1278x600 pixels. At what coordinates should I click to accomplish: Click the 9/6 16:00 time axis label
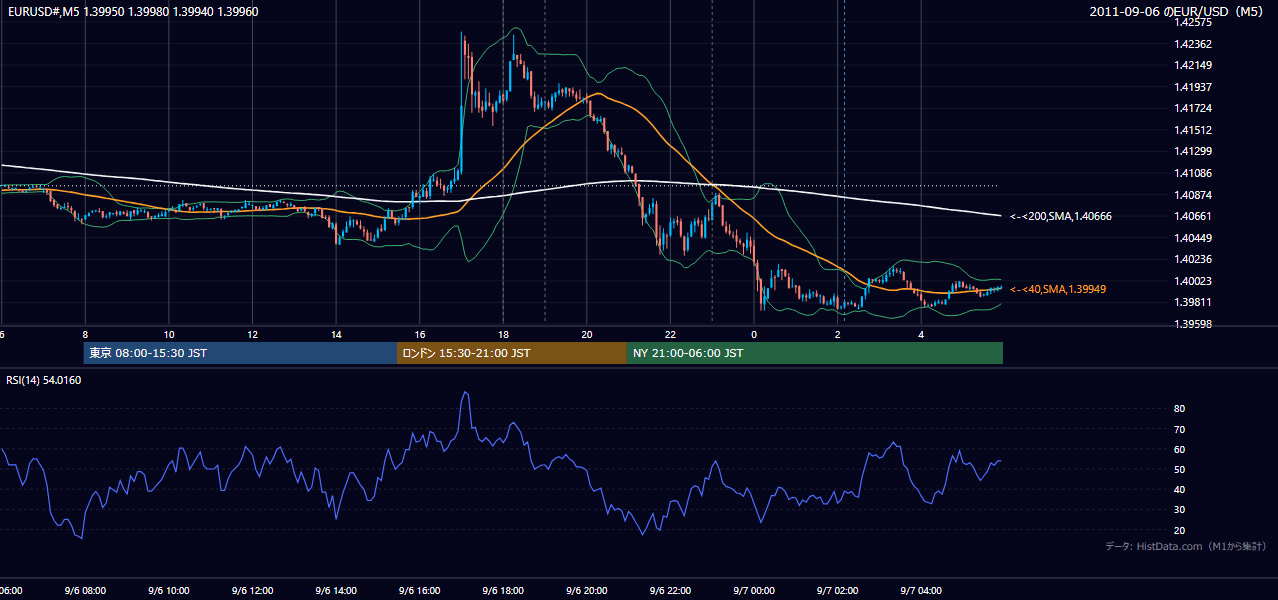[x=419, y=591]
